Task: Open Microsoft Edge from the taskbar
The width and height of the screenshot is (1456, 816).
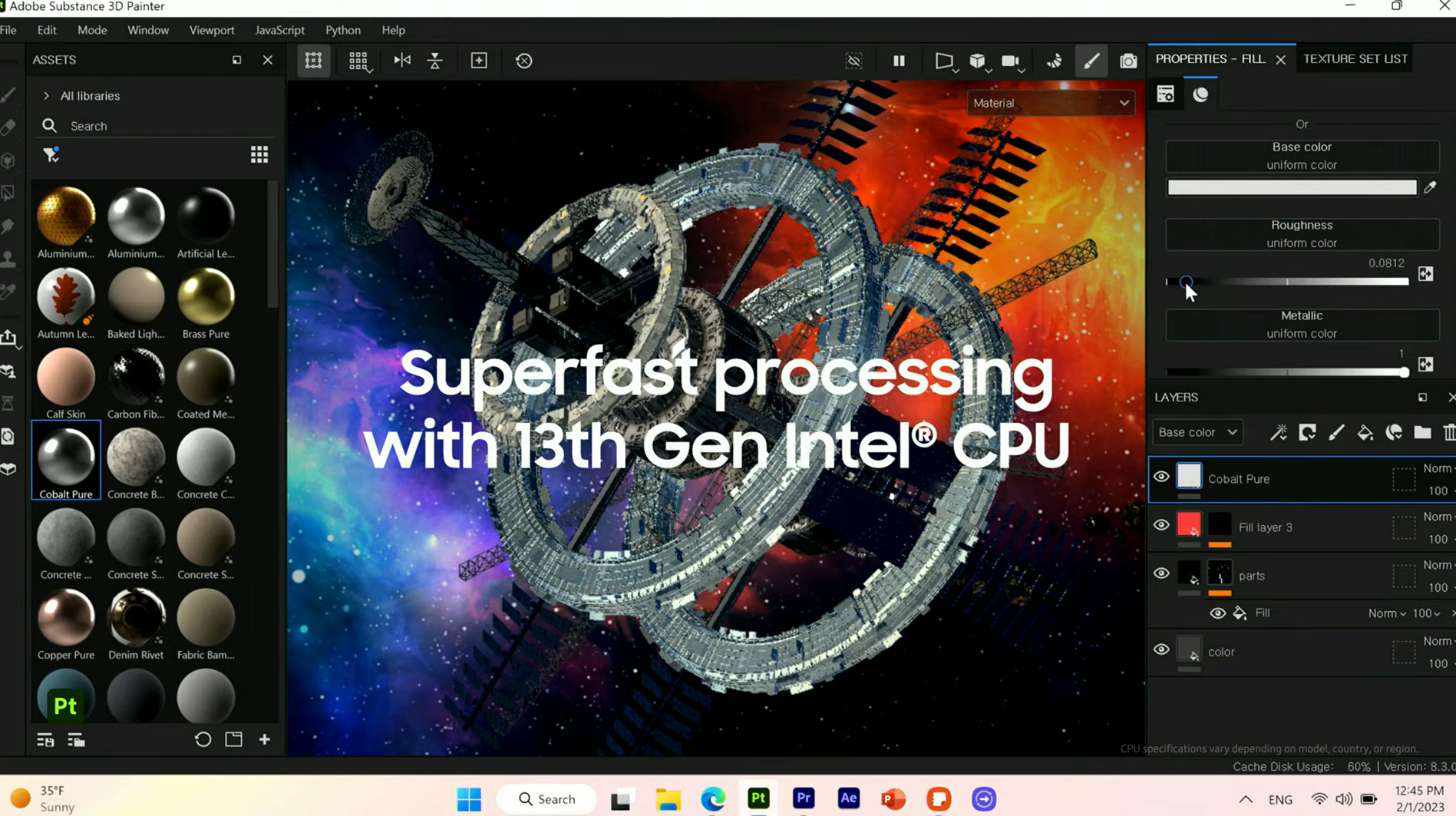Action: [713, 799]
